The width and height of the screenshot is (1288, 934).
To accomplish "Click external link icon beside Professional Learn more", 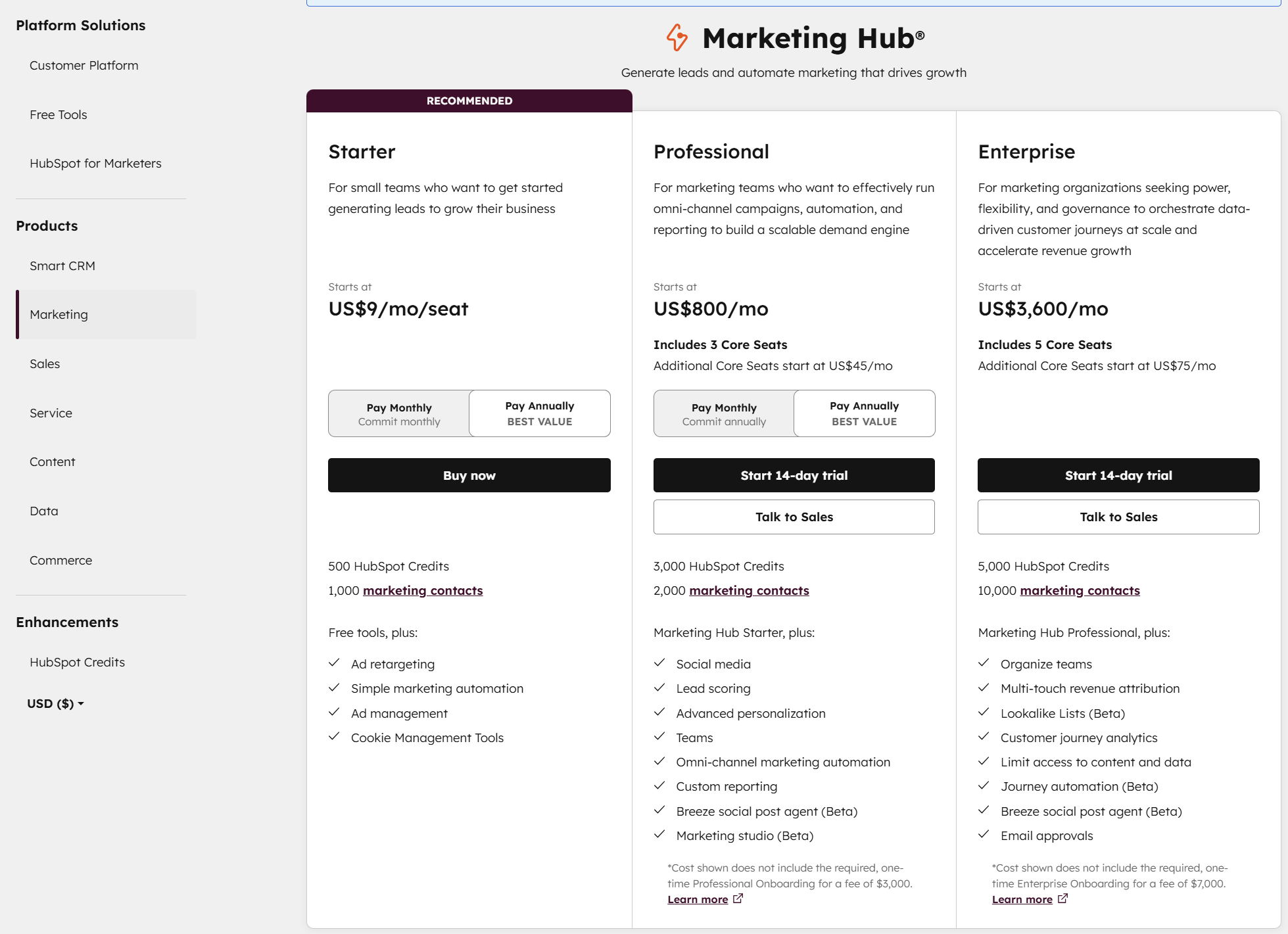I will point(738,899).
